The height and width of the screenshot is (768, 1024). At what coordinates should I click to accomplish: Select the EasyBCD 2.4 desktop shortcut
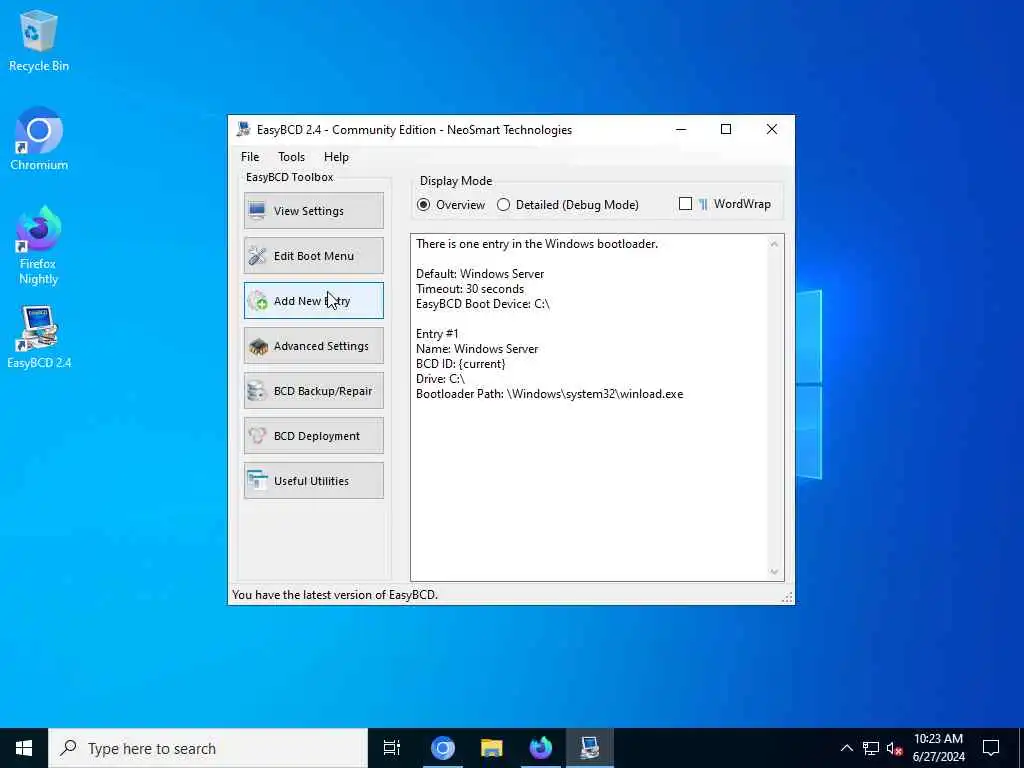[x=39, y=338]
